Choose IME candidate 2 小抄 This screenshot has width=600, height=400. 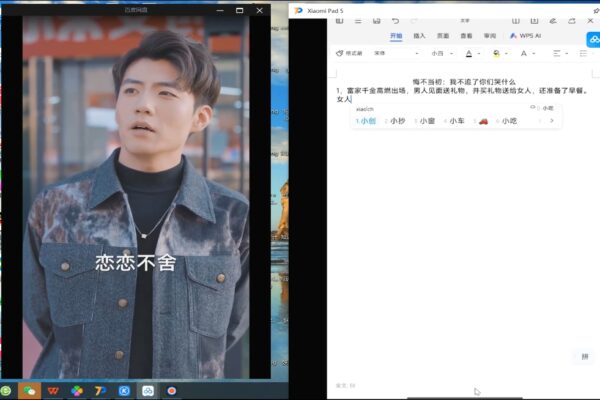coord(395,121)
